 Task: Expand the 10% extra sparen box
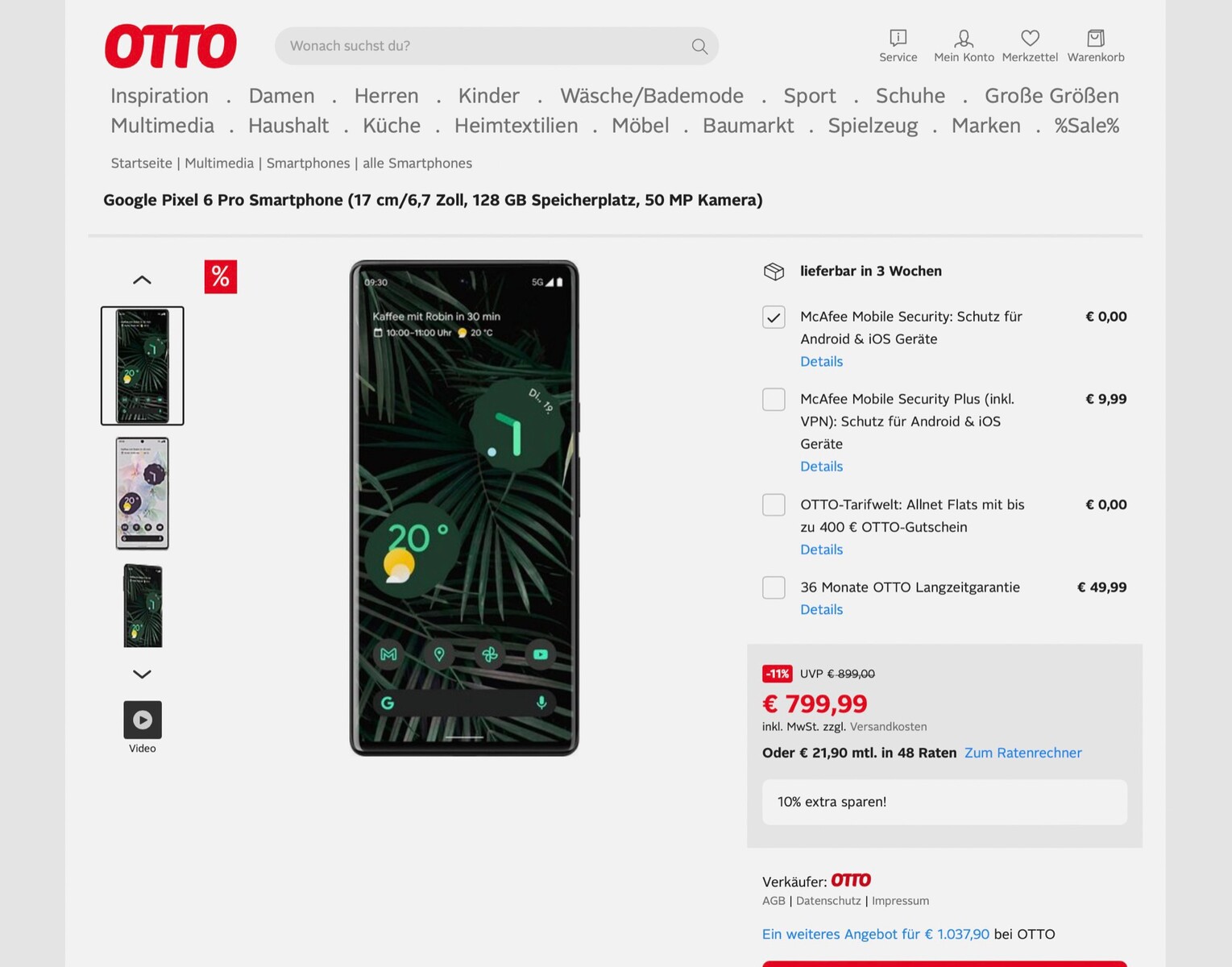point(944,802)
